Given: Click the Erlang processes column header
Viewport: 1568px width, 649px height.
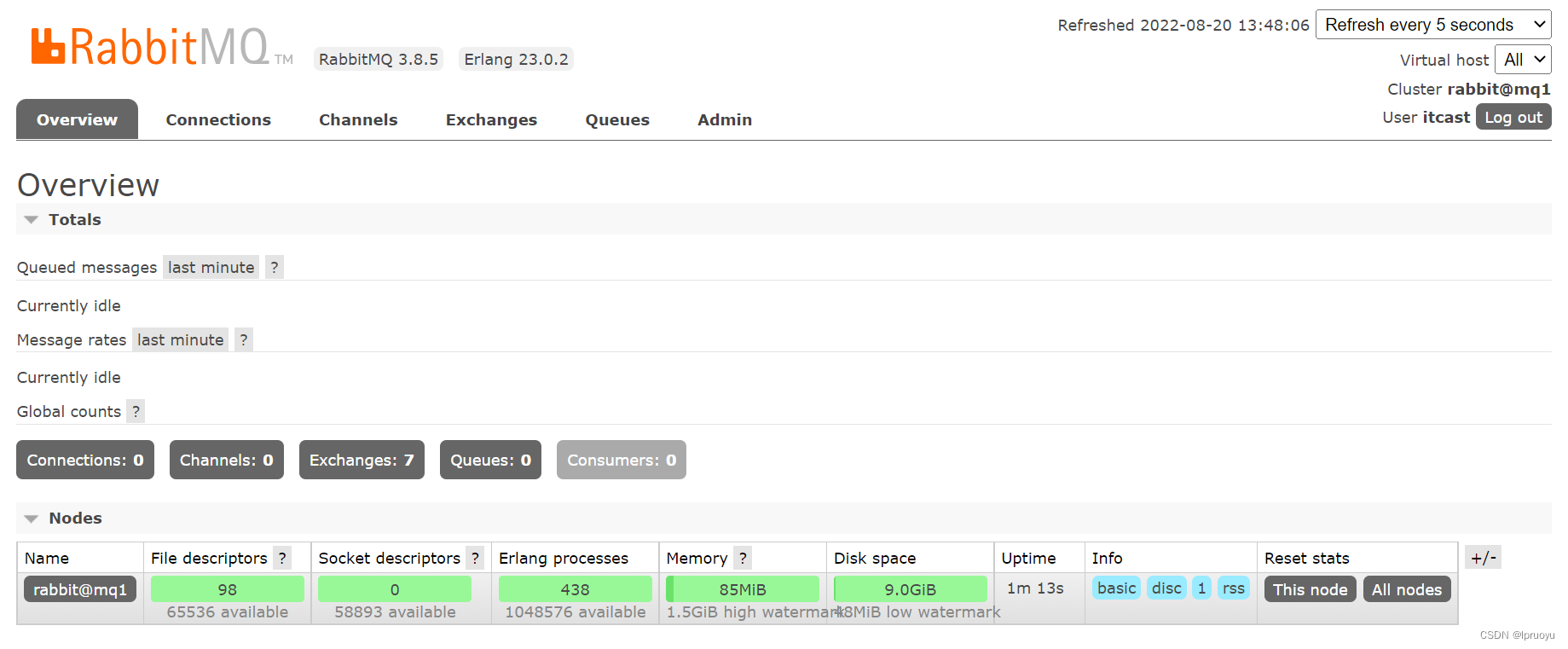Looking at the screenshot, I should (564, 559).
